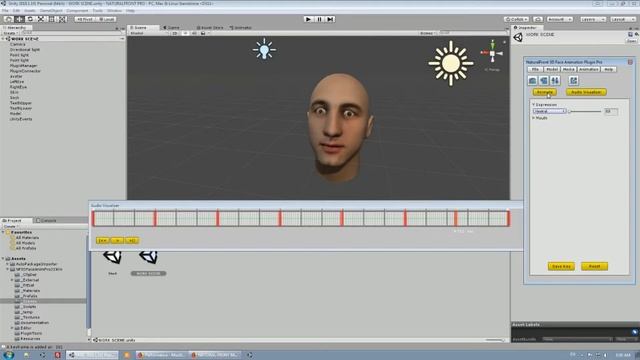
Task: Click the Play button
Action: point(309,19)
